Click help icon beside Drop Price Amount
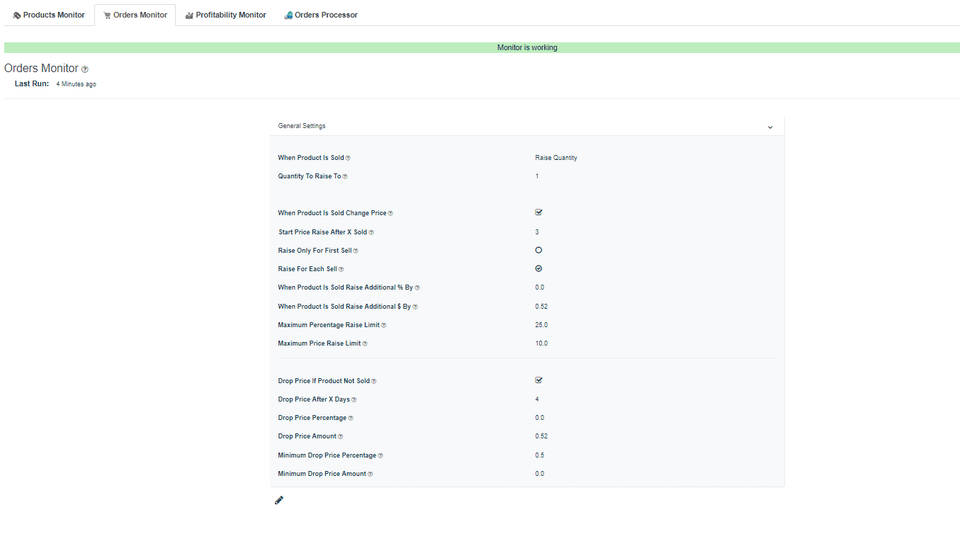960x536 pixels. click(x=340, y=437)
